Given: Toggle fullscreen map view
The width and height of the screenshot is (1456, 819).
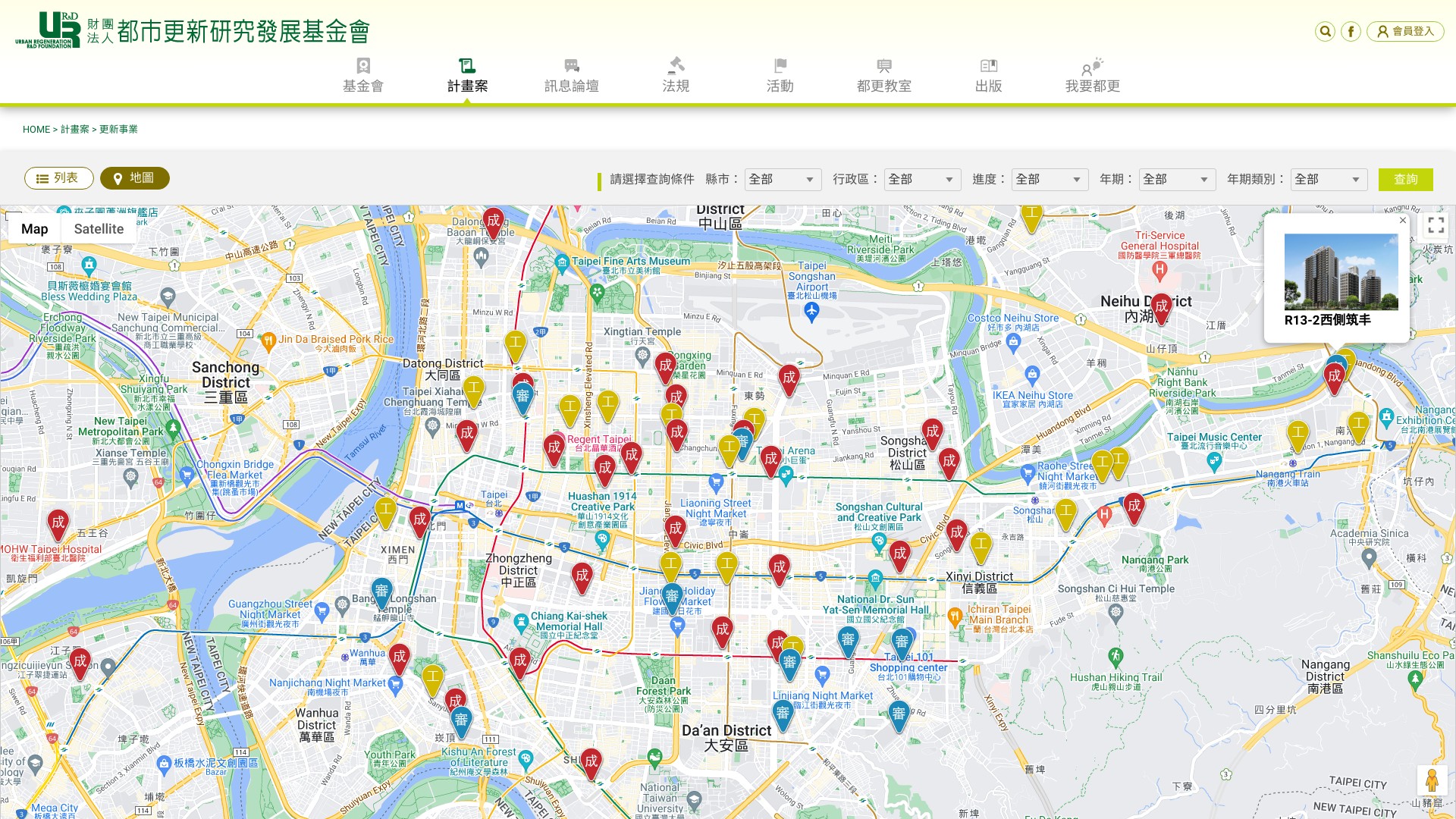Looking at the screenshot, I should click(1436, 225).
